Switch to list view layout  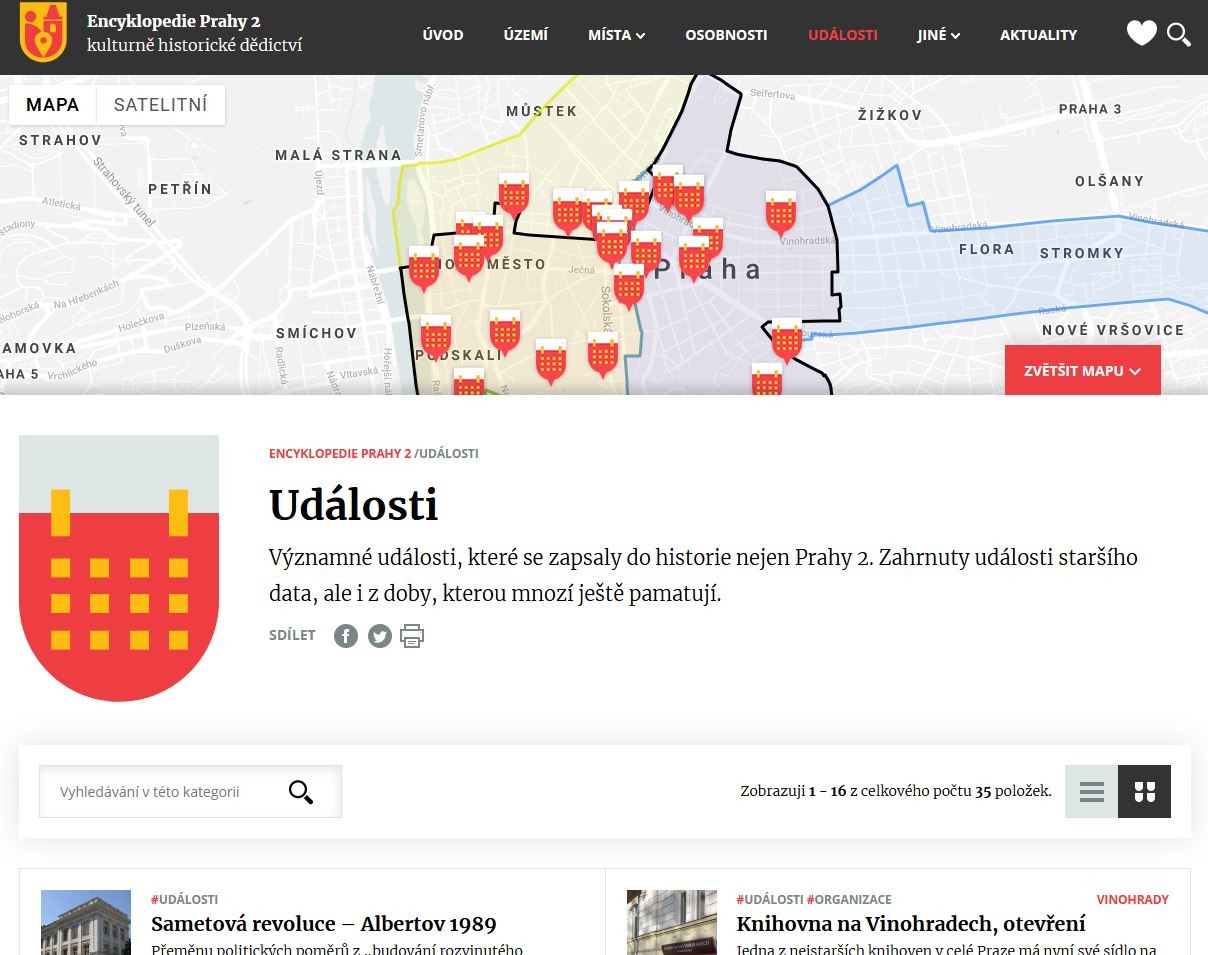(1091, 792)
